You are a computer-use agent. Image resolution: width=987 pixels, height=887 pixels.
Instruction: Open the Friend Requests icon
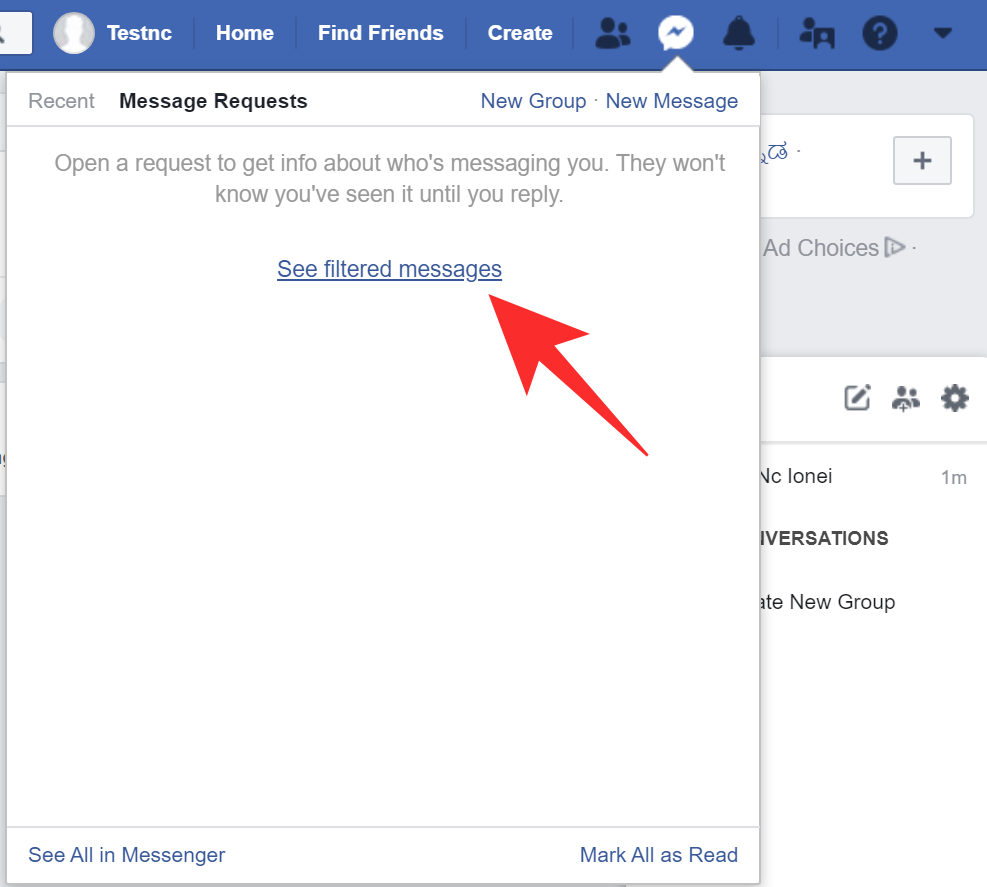coord(612,33)
